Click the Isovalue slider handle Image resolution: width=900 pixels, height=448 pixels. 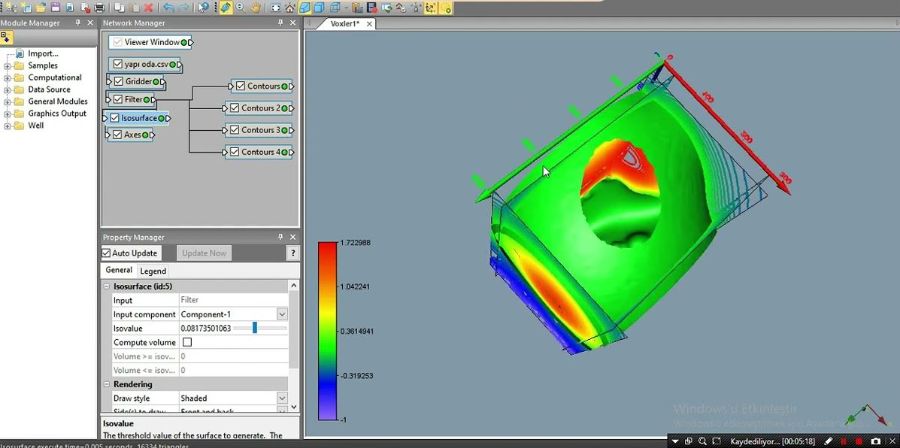[x=255, y=327]
